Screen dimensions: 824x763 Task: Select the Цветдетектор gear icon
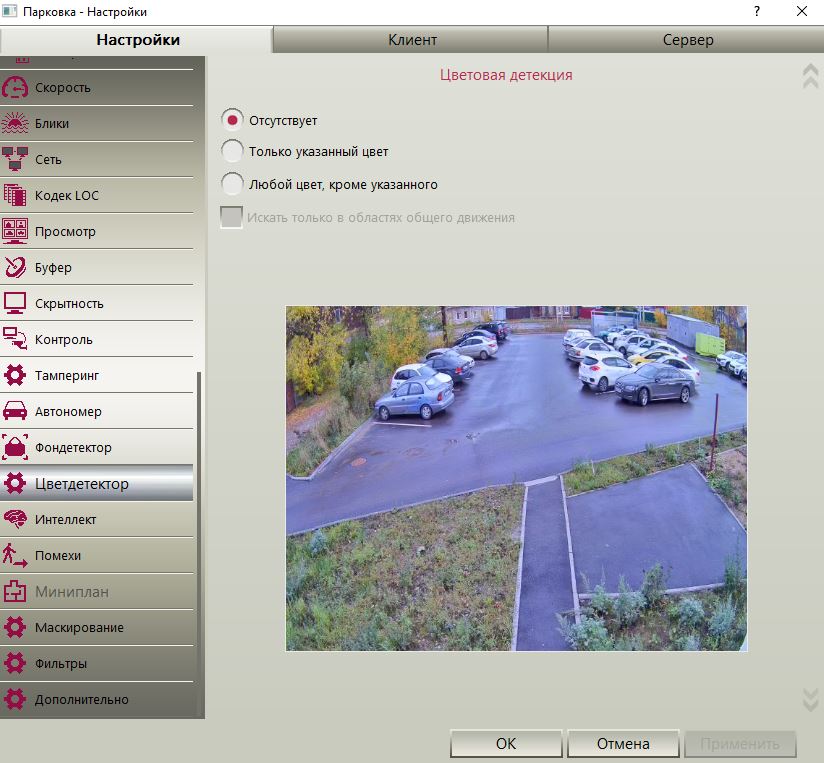(x=15, y=483)
